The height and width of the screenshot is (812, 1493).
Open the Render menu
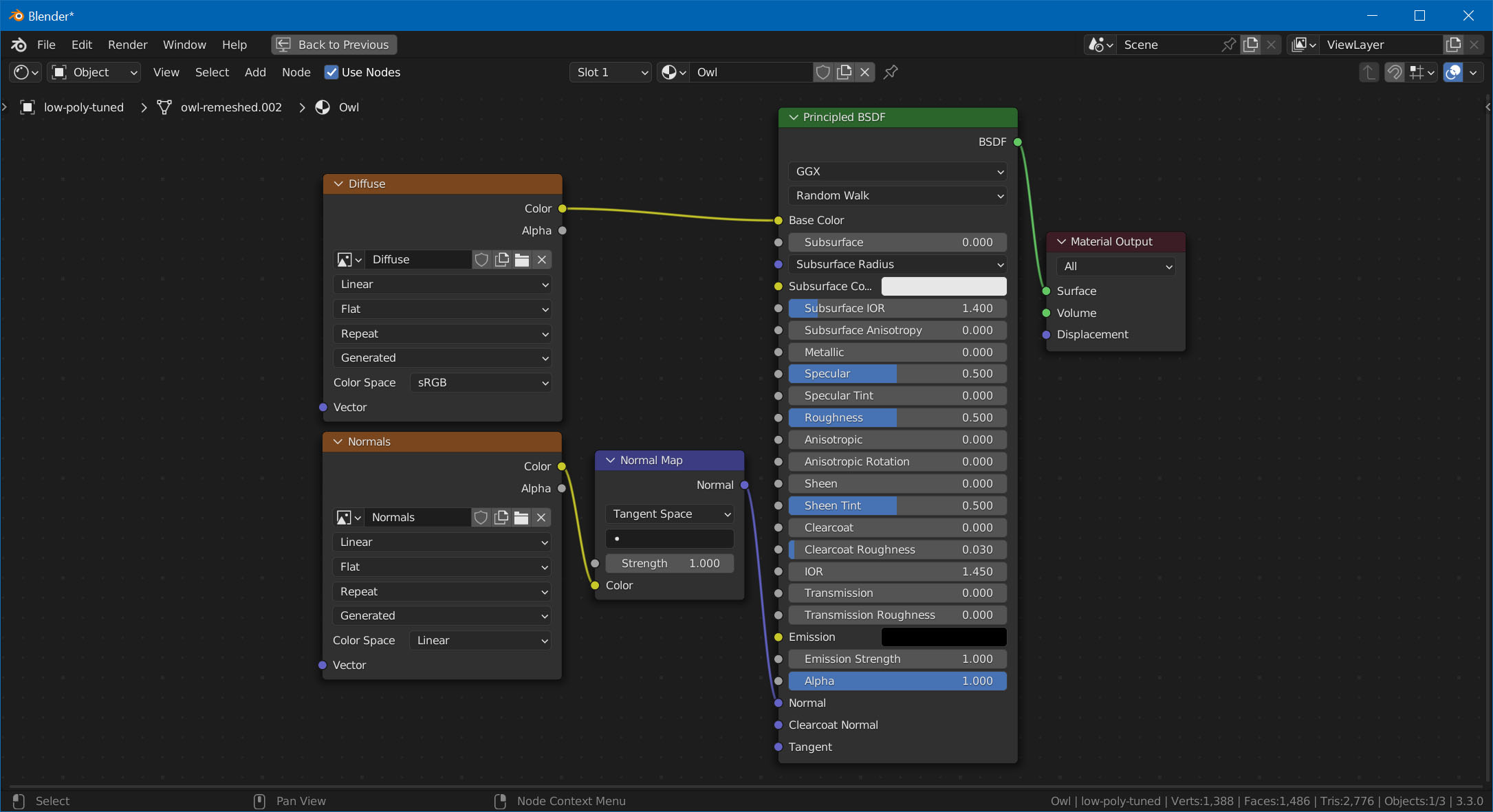(x=128, y=45)
